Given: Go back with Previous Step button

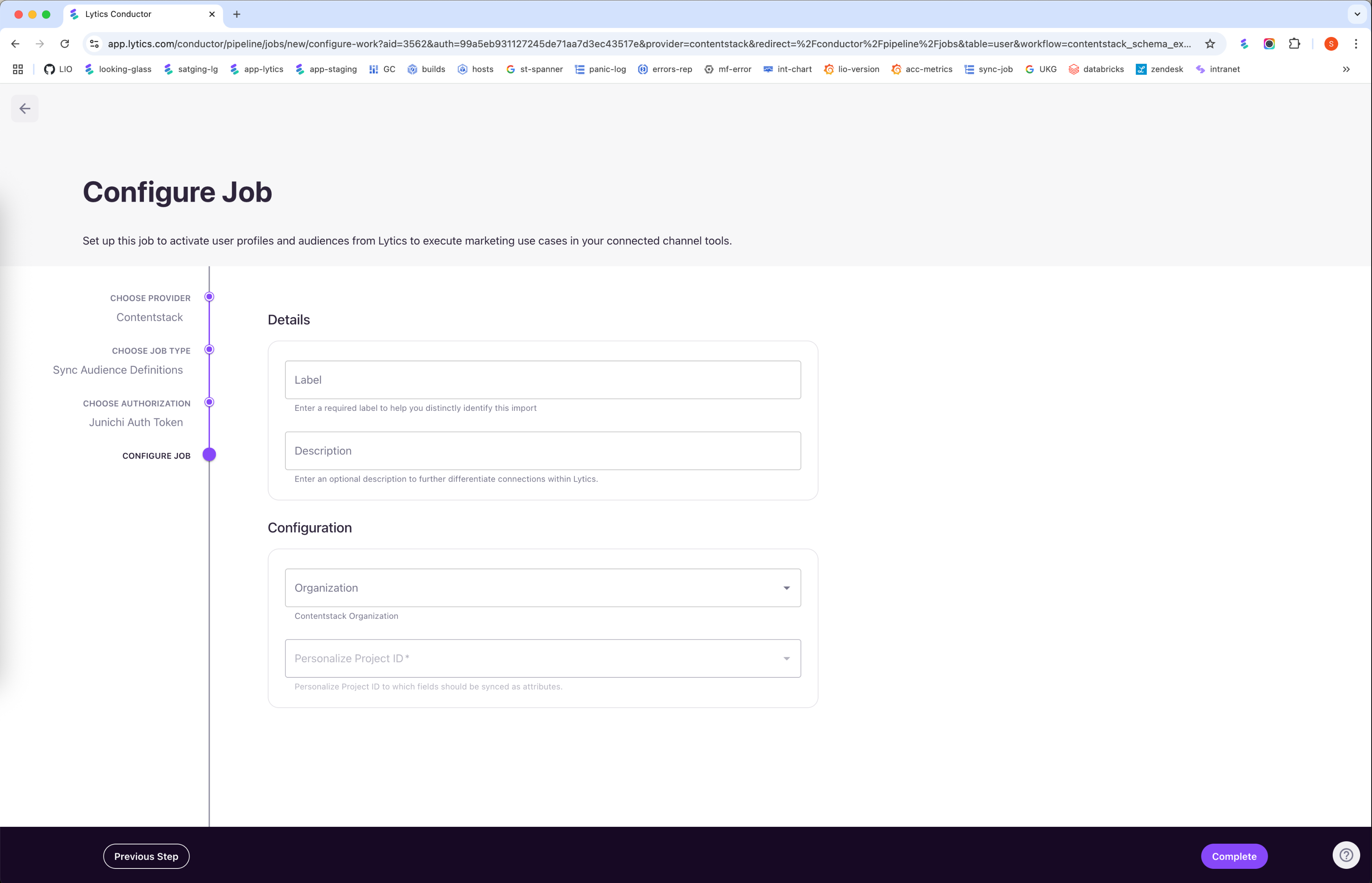Looking at the screenshot, I should (x=146, y=856).
